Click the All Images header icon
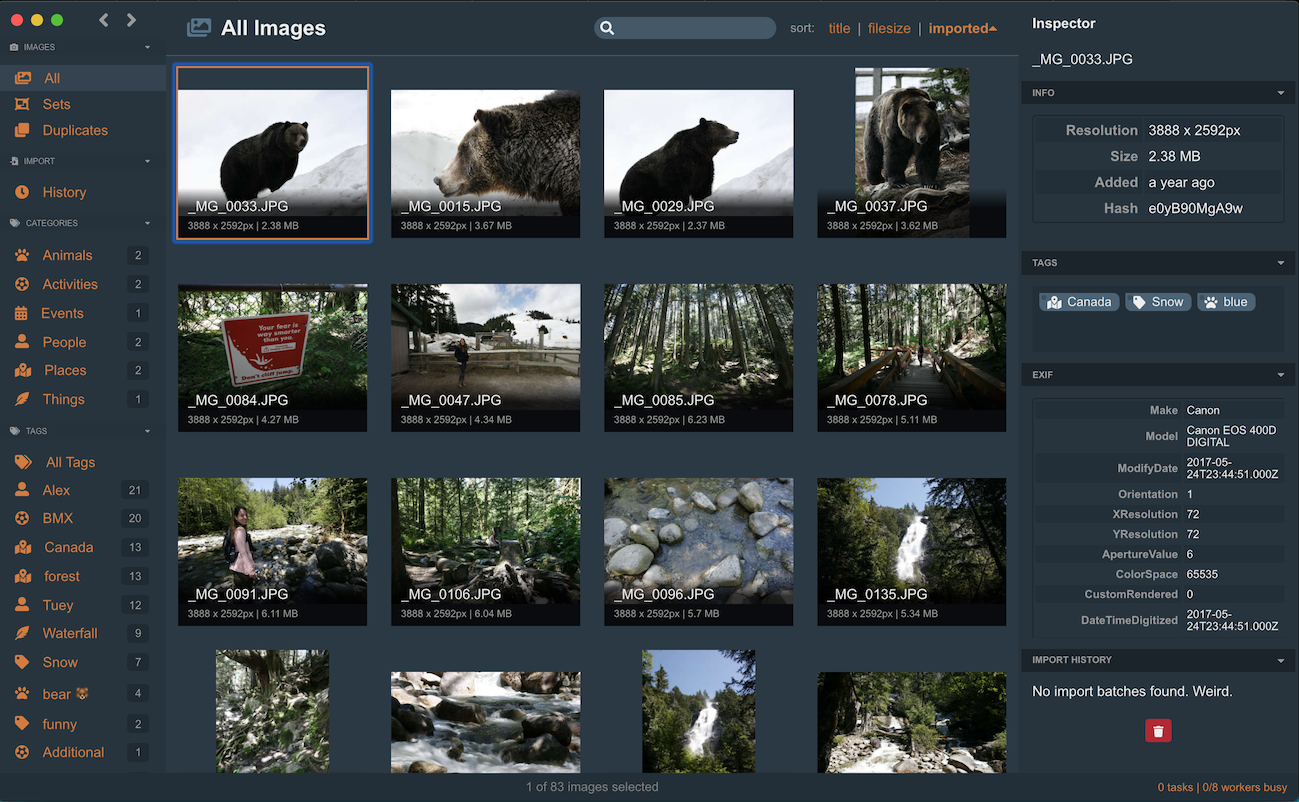The height and width of the screenshot is (802, 1299). [199, 28]
